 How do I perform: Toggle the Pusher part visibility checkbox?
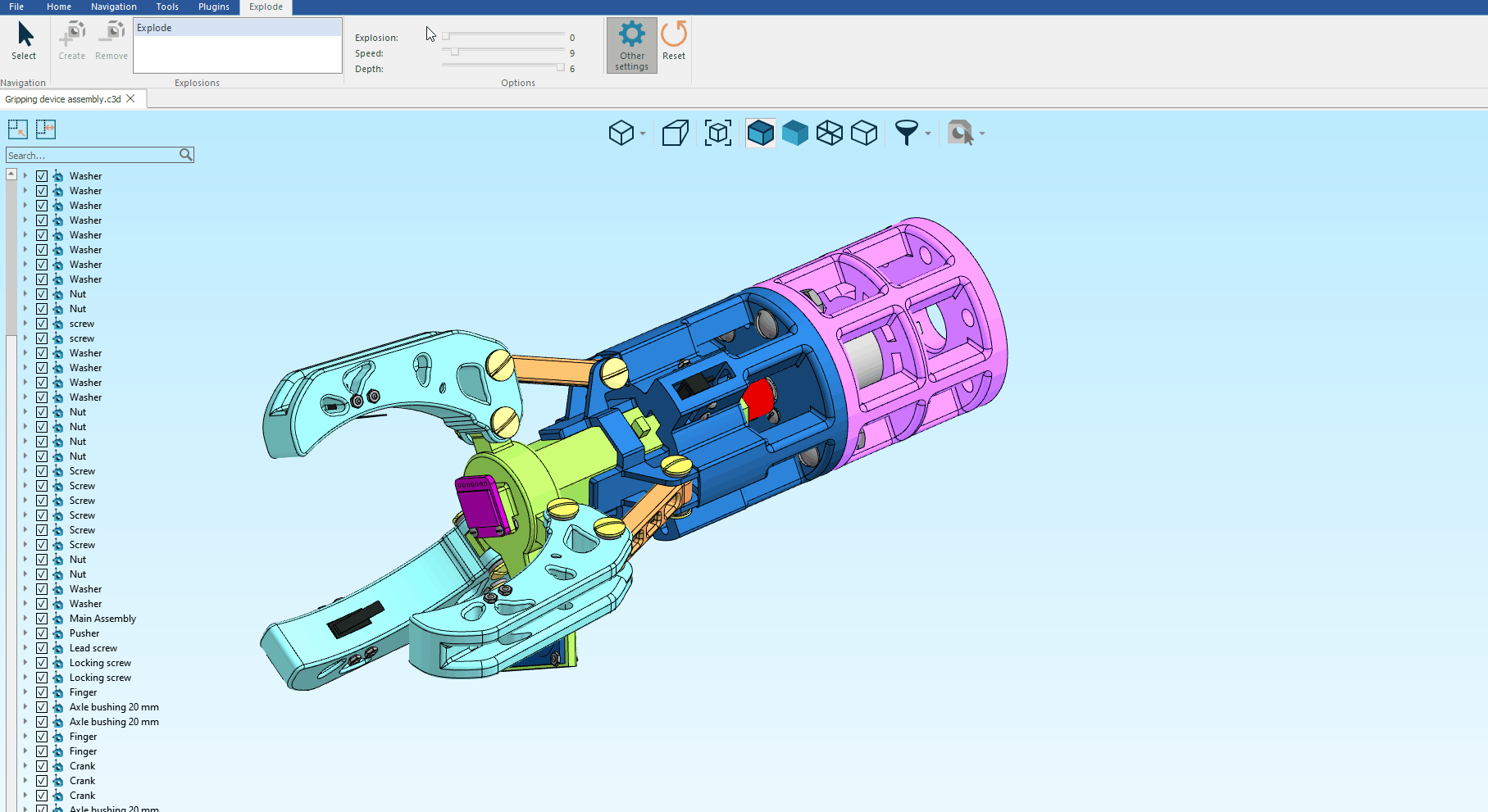[x=42, y=633]
